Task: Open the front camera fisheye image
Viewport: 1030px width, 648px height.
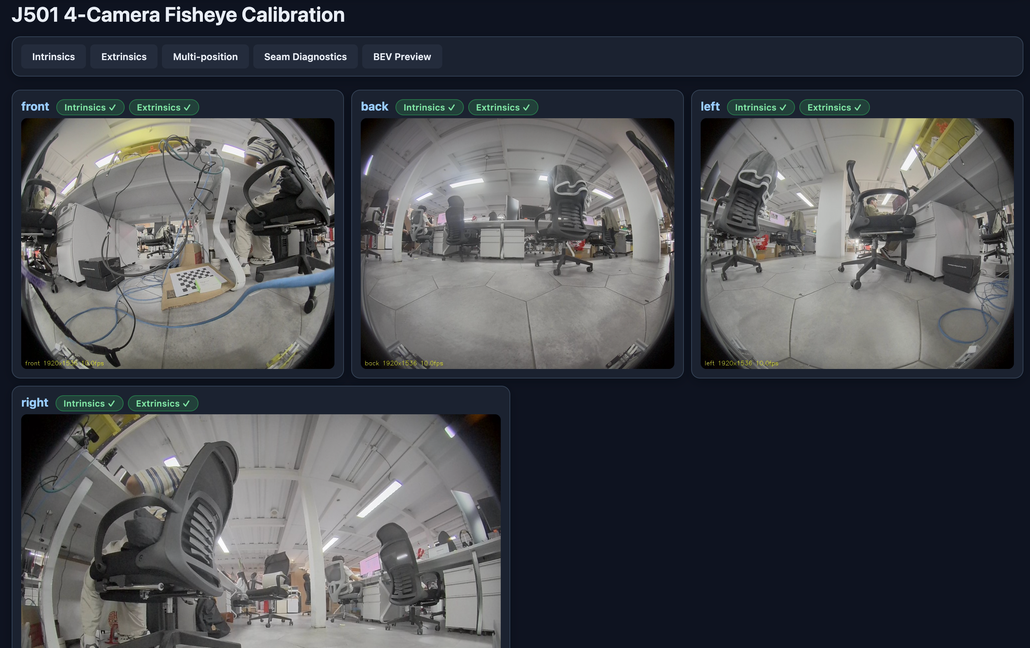Action: point(177,243)
